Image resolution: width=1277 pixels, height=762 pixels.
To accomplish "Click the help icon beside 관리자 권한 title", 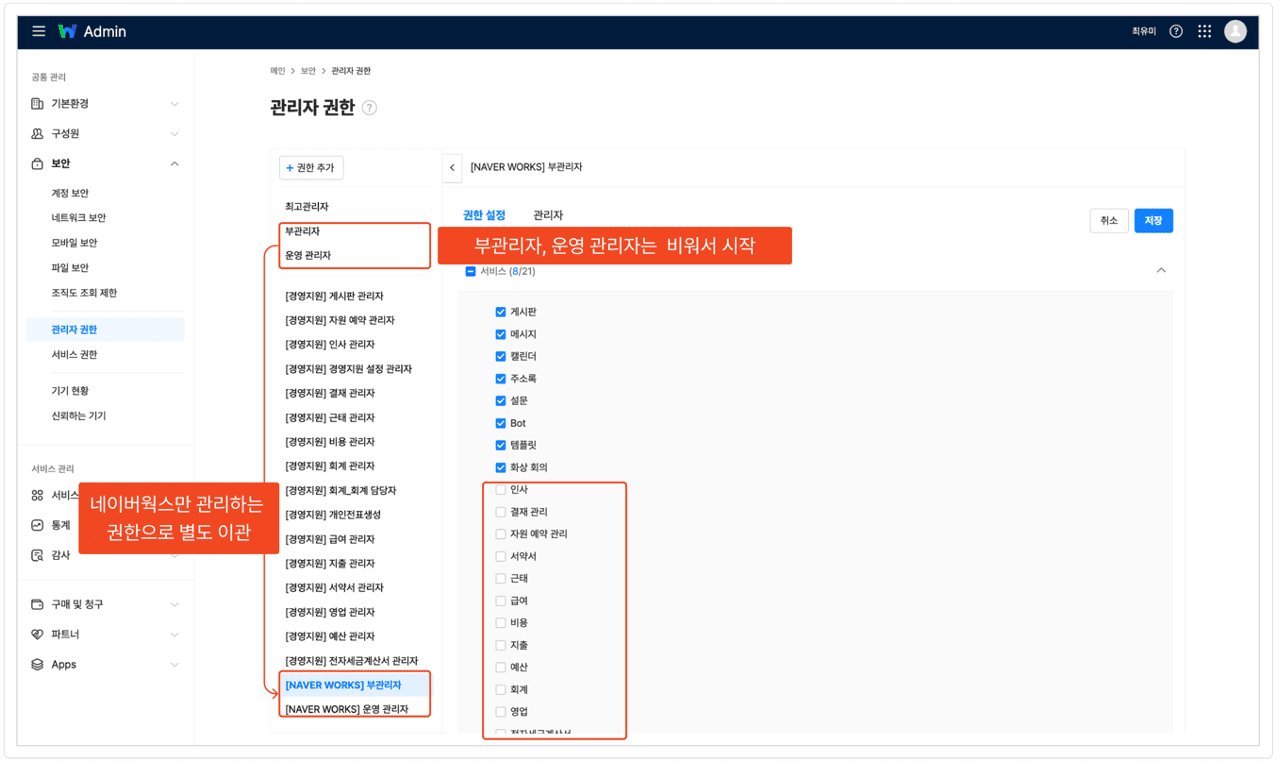I will click(x=369, y=108).
